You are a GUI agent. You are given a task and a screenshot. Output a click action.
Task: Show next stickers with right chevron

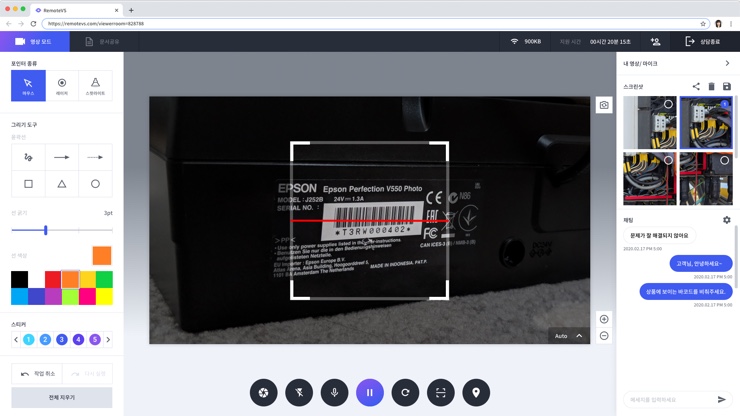coord(108,340)
